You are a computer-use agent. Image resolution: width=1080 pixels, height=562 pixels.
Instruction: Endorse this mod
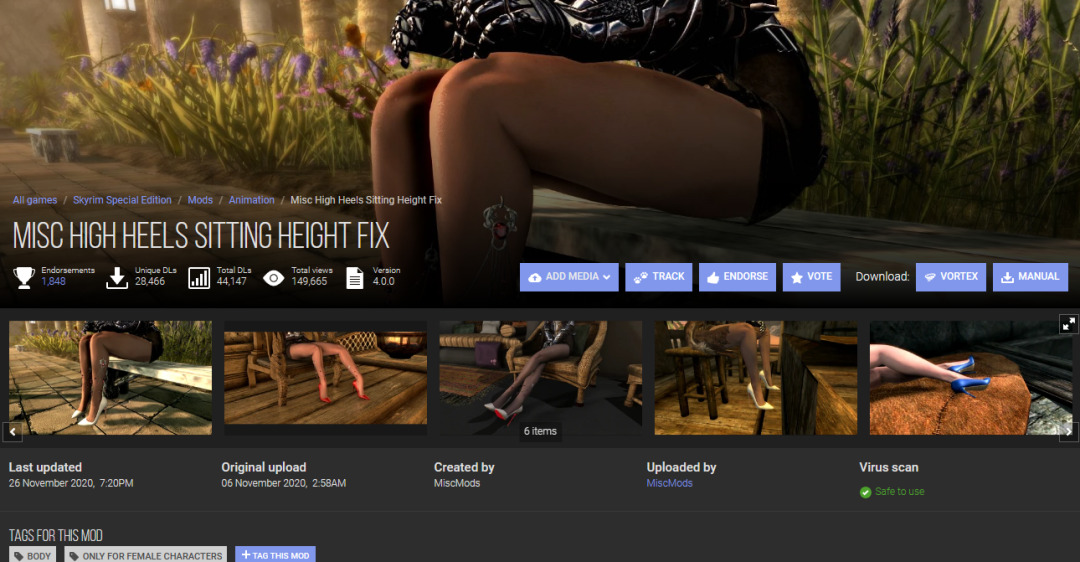[737, 277]
